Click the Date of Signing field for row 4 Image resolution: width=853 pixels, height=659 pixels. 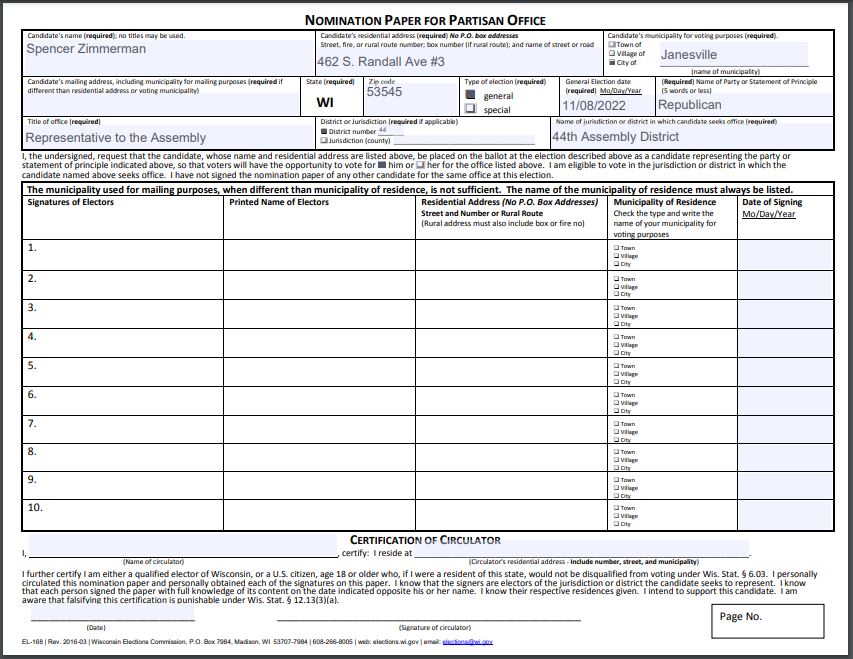coord(785,343)
